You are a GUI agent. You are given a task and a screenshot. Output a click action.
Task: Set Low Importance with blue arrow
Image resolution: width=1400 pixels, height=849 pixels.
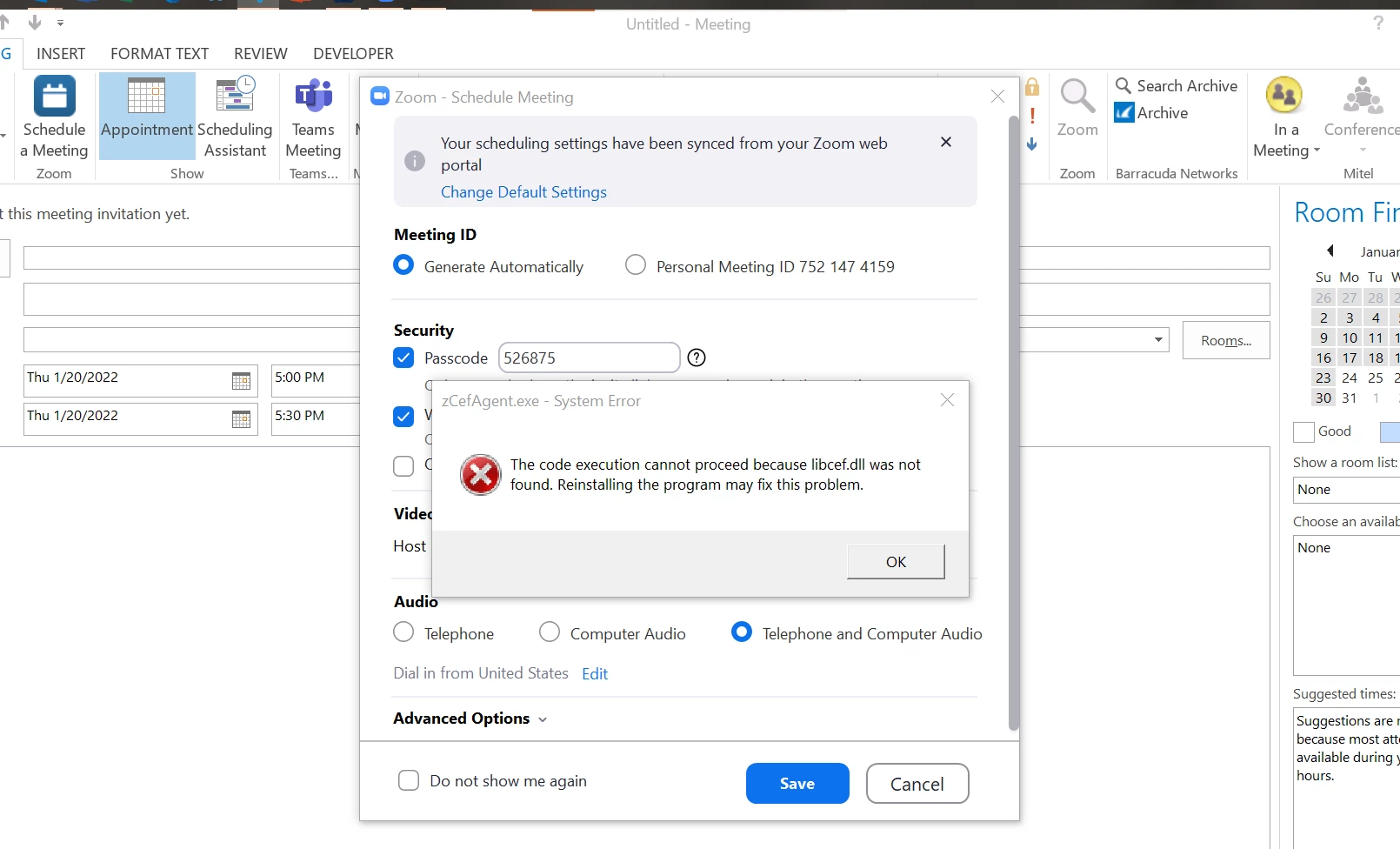coord(1032,144)
